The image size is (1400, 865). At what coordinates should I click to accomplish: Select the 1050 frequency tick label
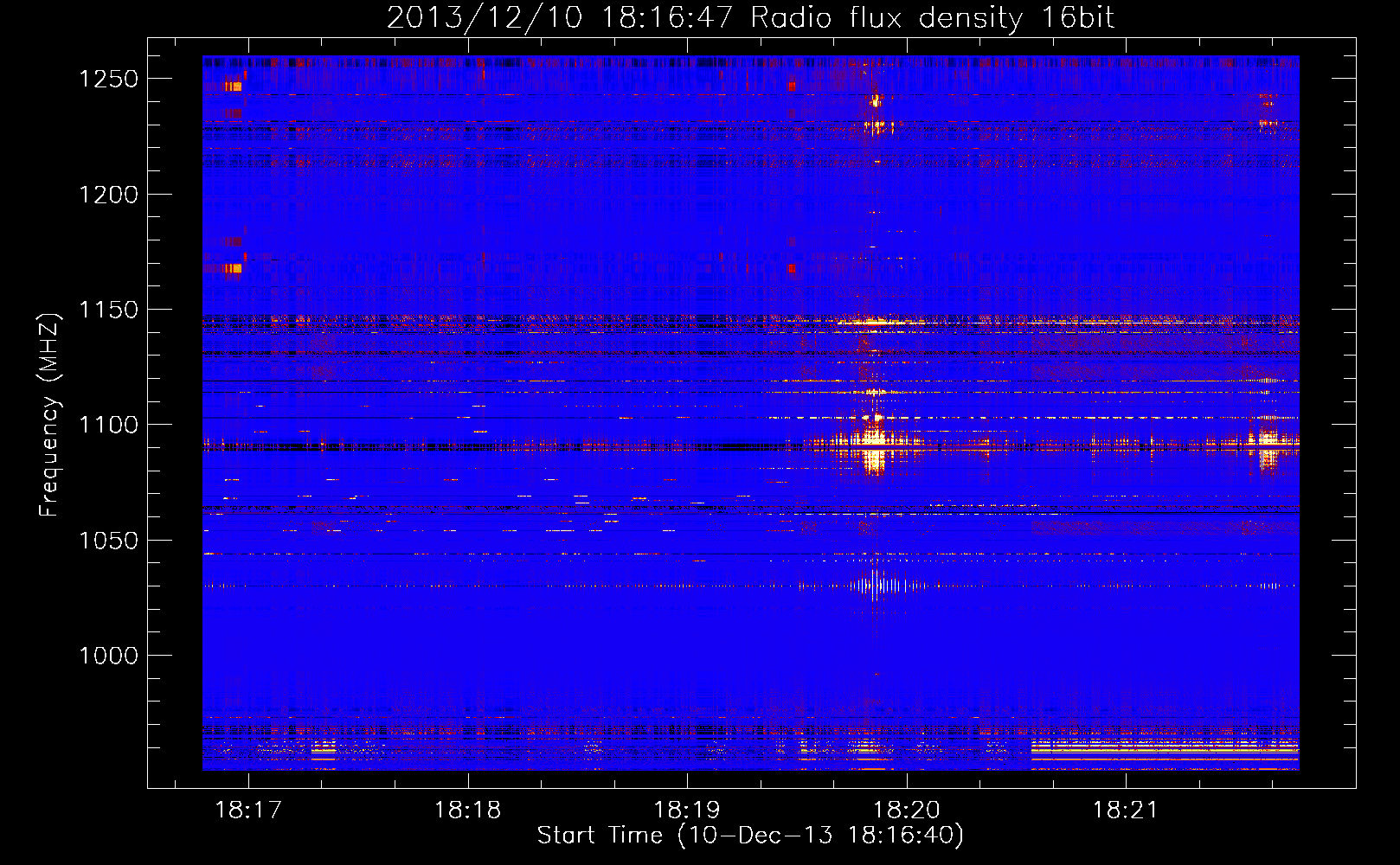pyautogui.click(x=108, y=541)
